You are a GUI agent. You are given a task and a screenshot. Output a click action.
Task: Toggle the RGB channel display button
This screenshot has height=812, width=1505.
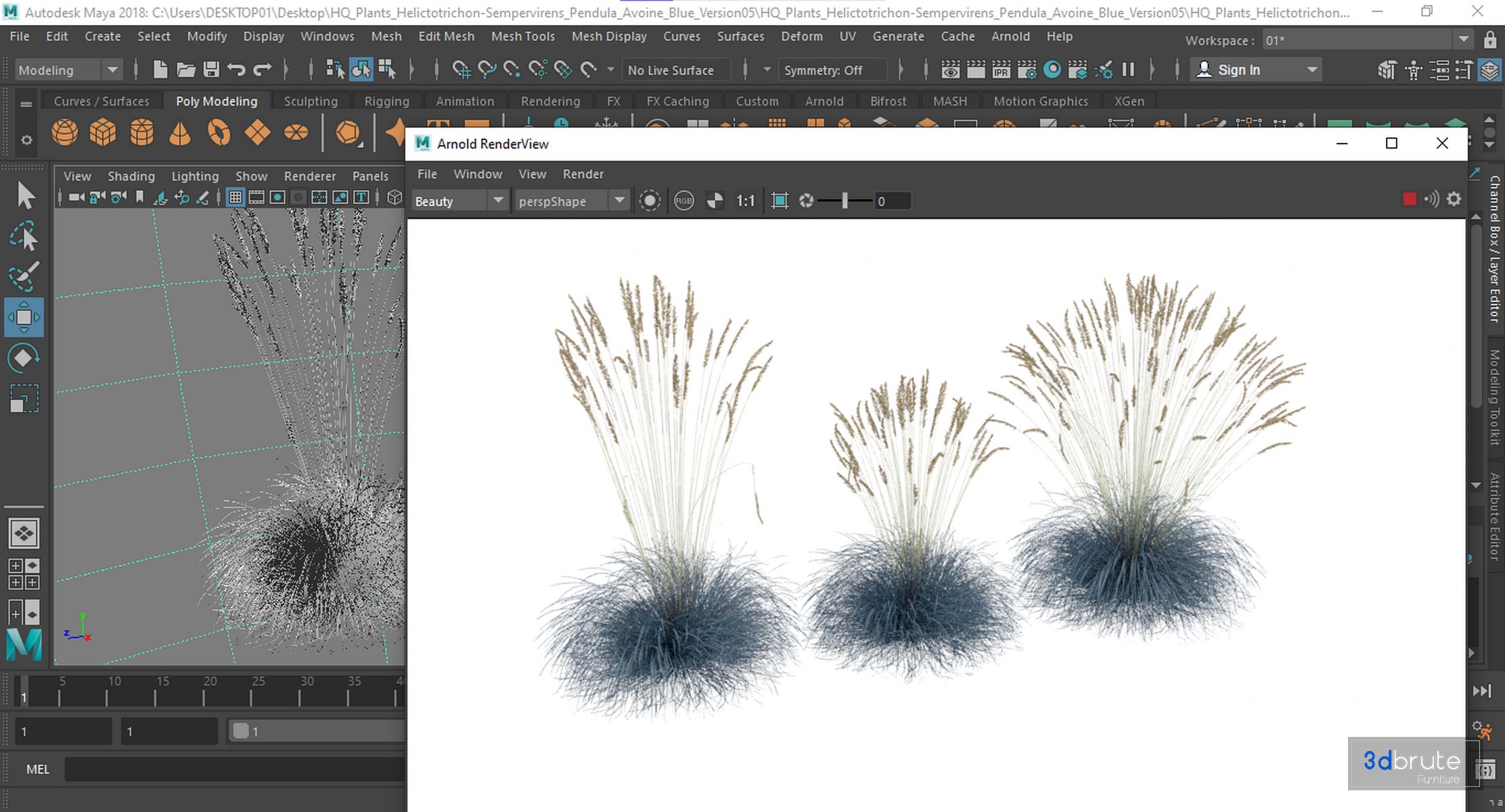point(684,201)
